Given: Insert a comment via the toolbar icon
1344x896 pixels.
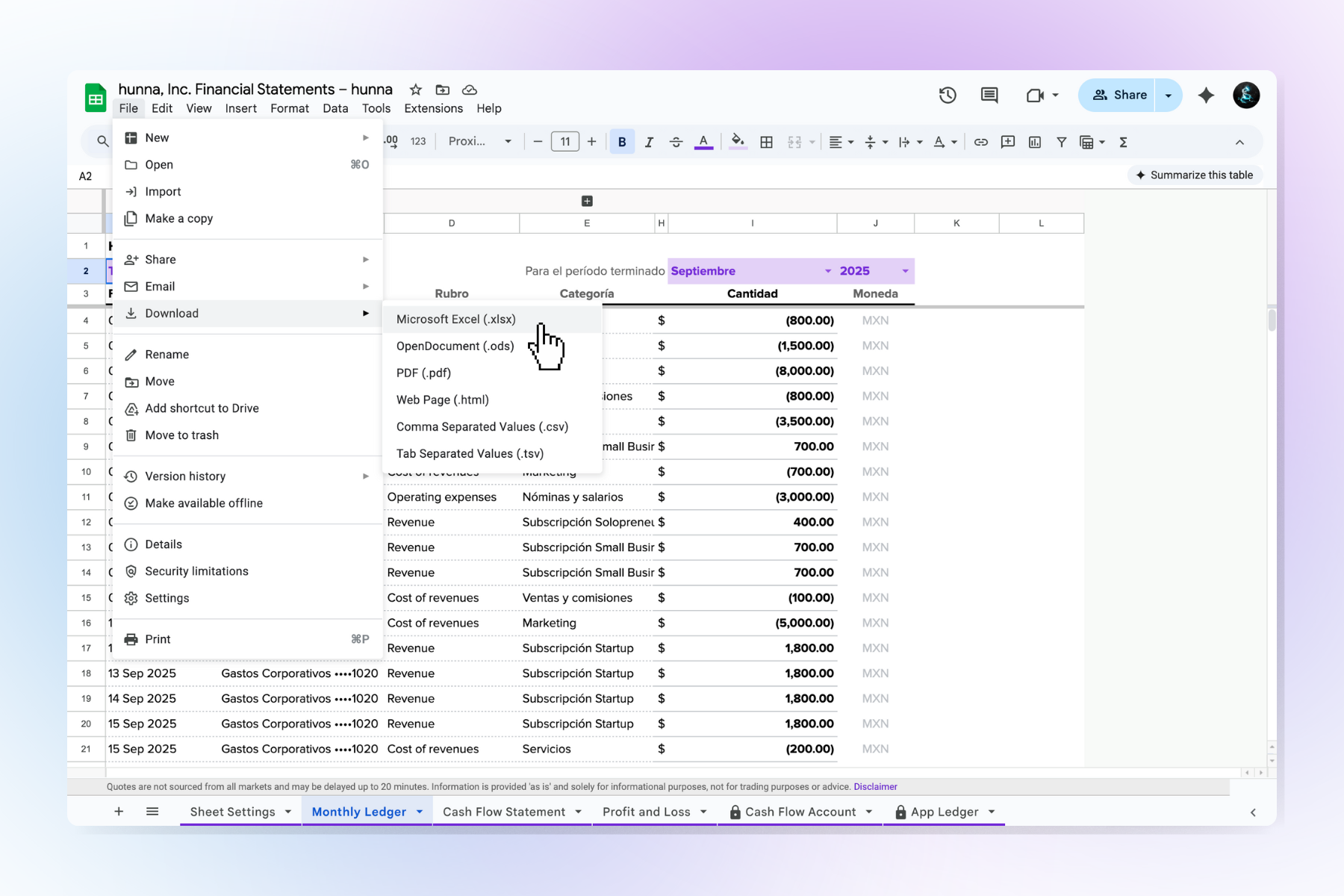Looking at the screenshot, I should pyautogui.click(x=1008, y=142).
